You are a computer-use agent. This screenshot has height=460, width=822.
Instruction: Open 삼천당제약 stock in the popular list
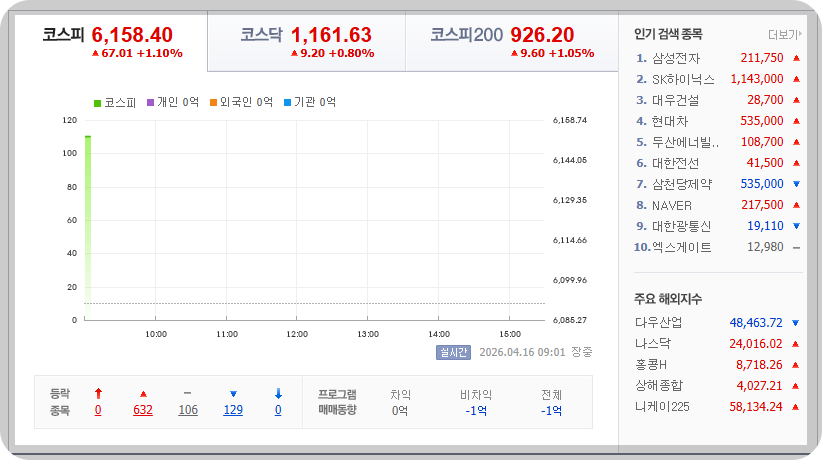682,184
